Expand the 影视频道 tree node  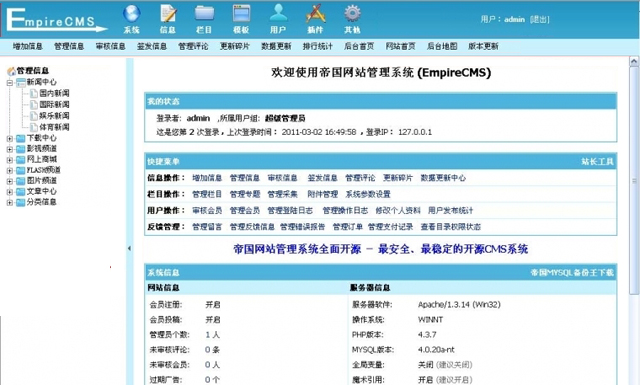coord(10,149)
